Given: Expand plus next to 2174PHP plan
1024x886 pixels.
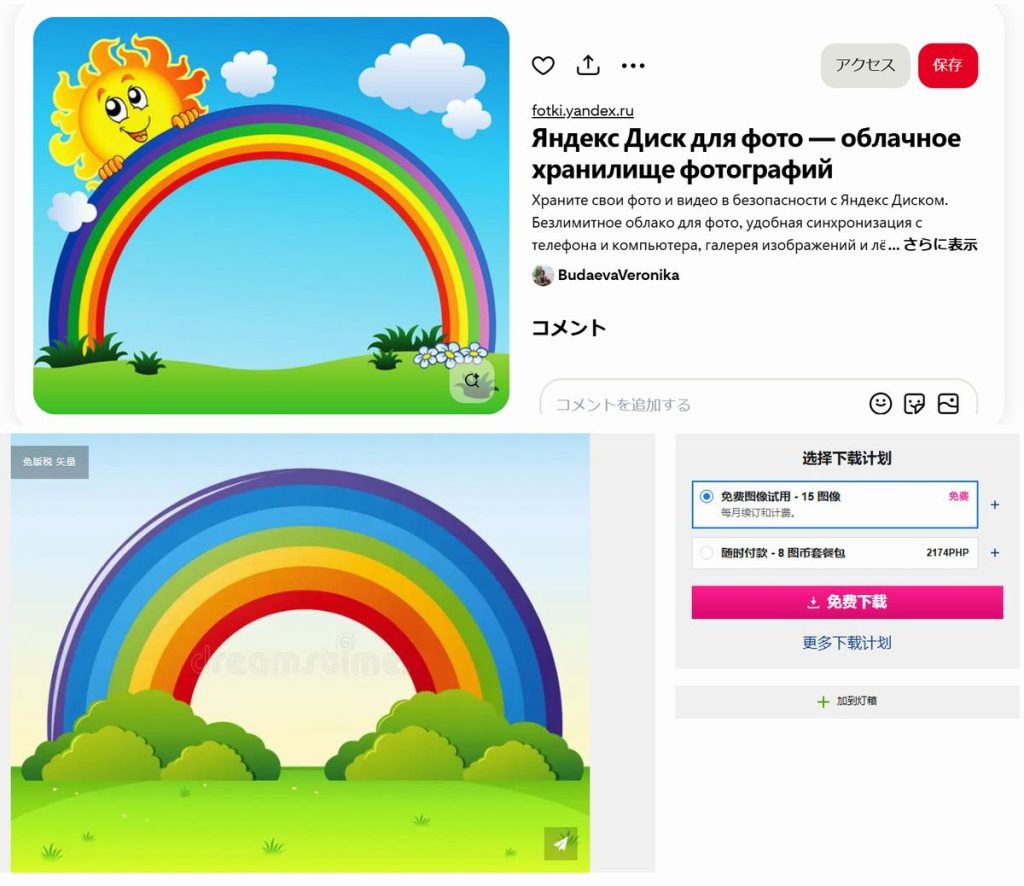Looking at the screenshot, I should click(995, 553).
